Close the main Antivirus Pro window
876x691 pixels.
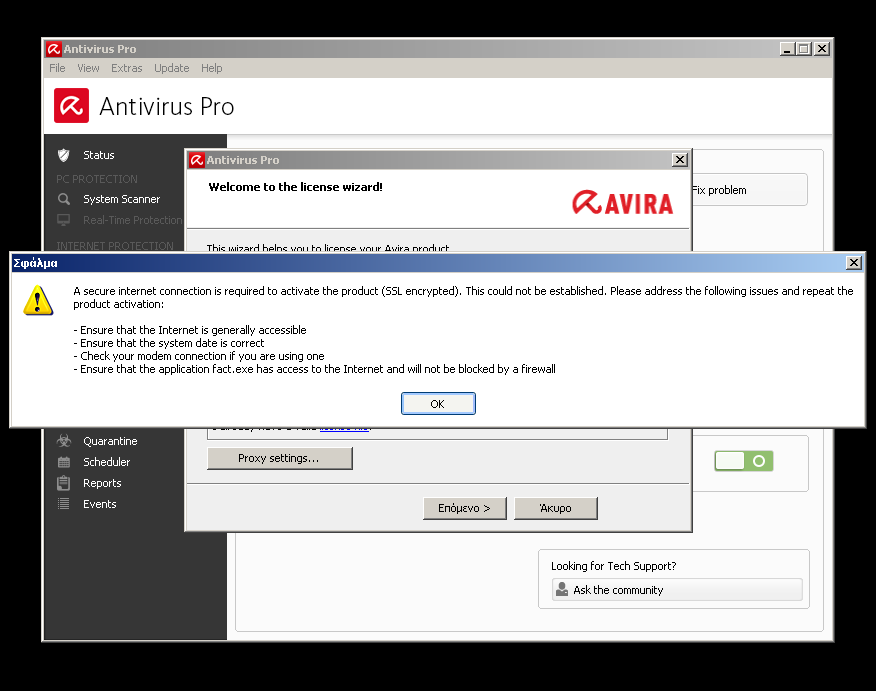[x=821, y=49]
